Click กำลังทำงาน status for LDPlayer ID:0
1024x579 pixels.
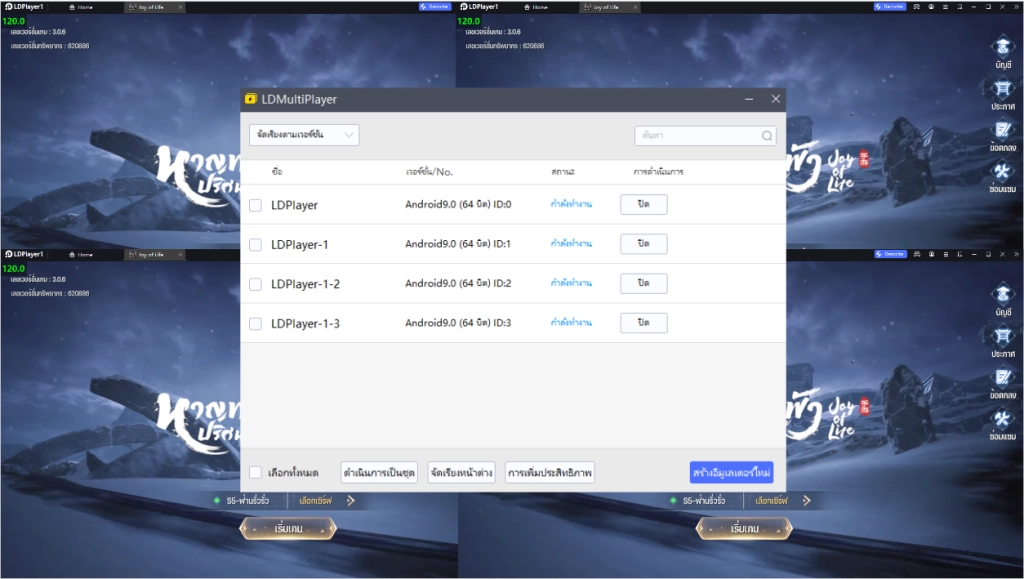click(571, 204)
